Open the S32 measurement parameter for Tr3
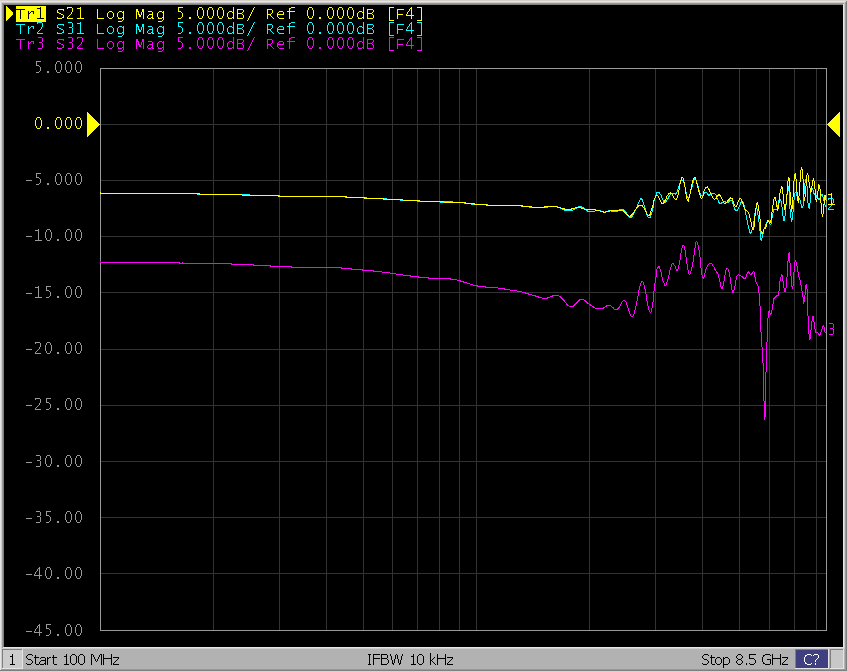Viewport: 847px width, 671px height. pyautogui.click(x=70, y=44)
